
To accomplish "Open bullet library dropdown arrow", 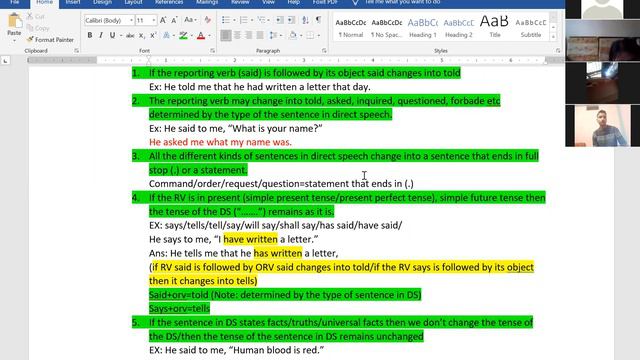I will pos(234,20).
